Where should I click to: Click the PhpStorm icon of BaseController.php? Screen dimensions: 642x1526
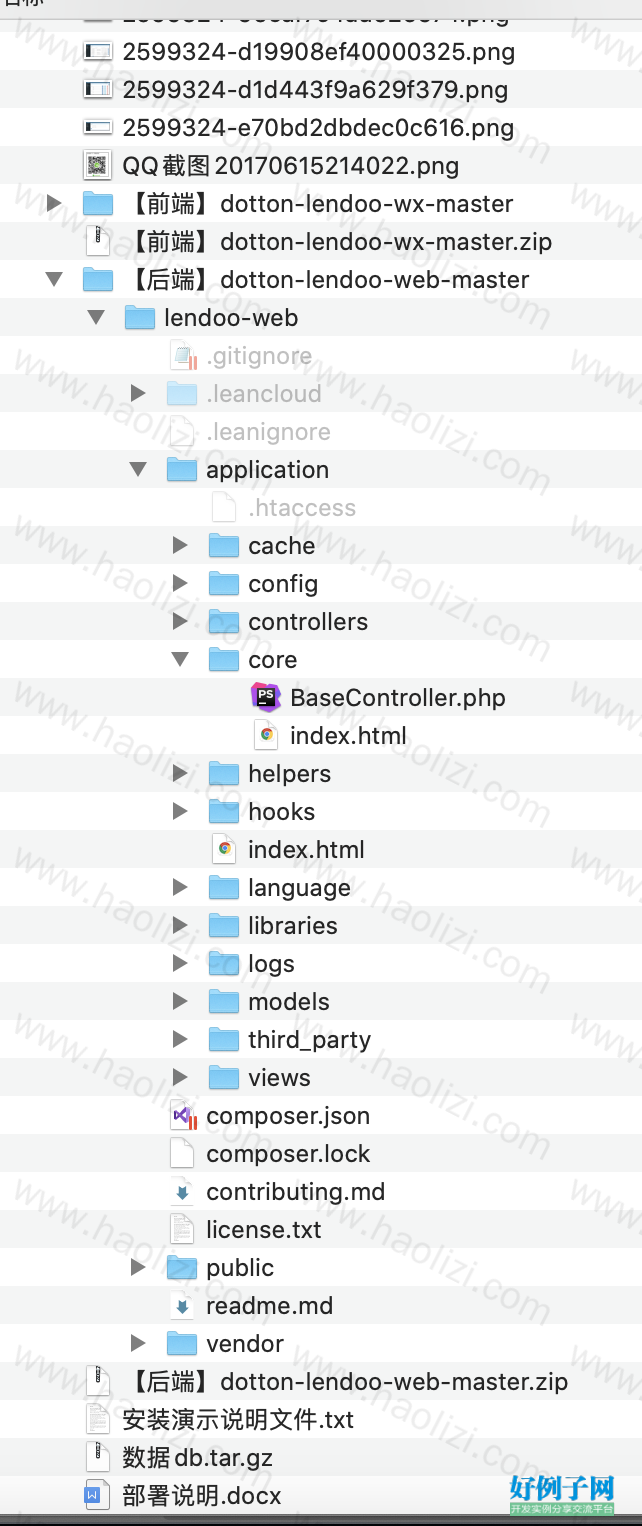coord(266,697)
